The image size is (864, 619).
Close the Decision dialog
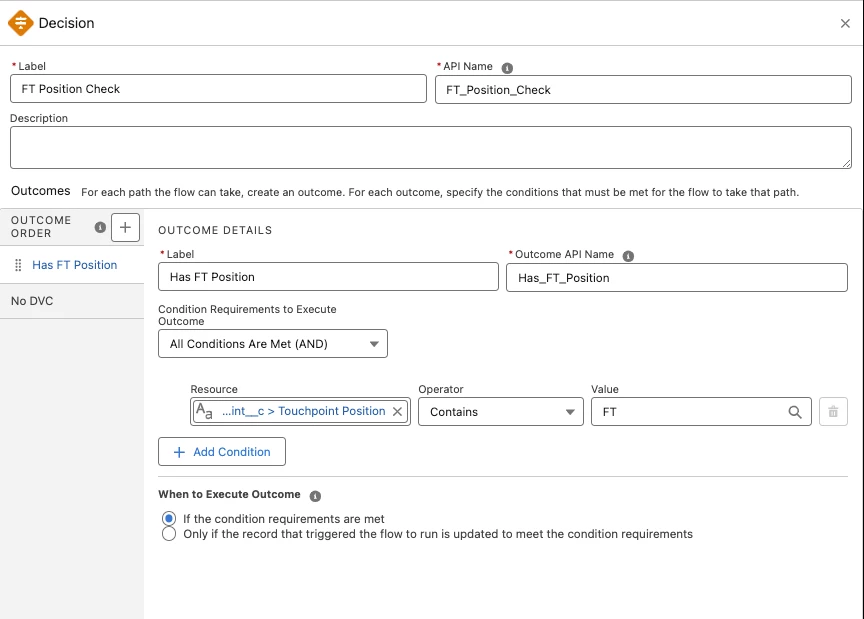(x=845, y=23)
